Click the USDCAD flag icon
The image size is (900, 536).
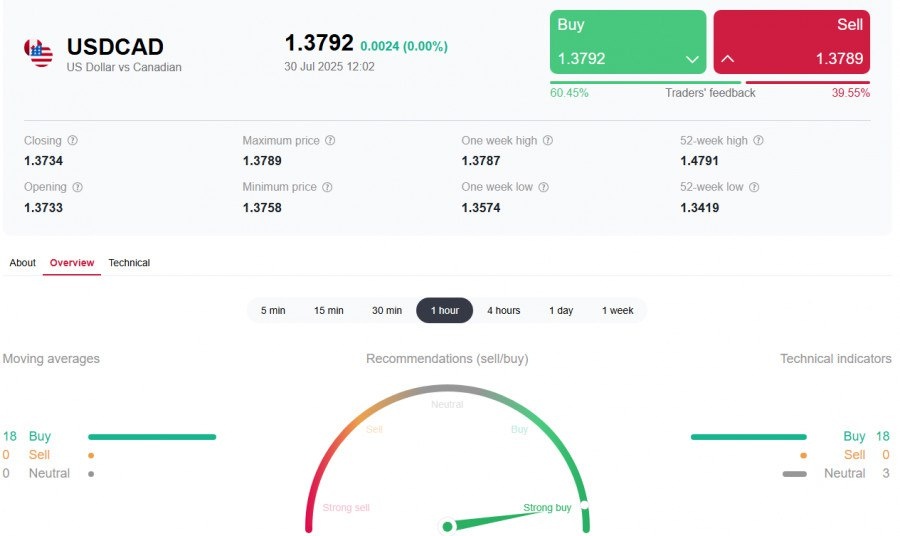click(38, 53)
